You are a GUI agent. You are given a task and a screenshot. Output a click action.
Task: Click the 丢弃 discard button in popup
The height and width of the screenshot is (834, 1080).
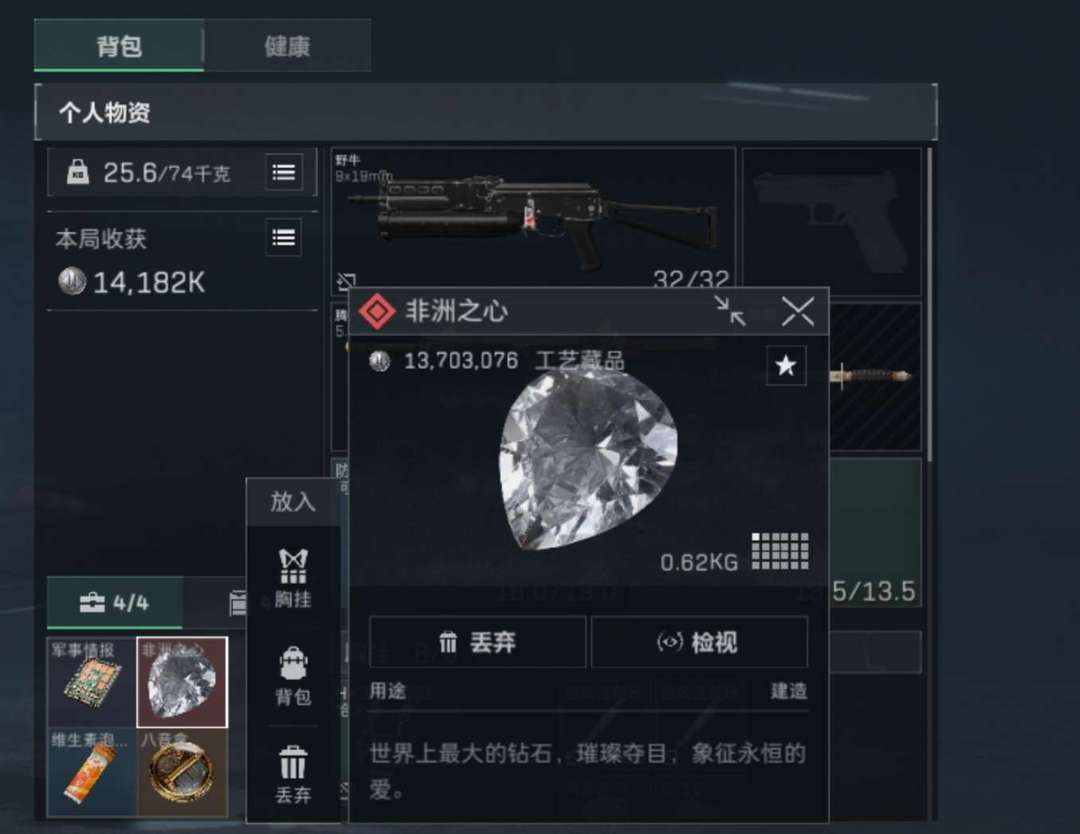[x=477, y=642]
